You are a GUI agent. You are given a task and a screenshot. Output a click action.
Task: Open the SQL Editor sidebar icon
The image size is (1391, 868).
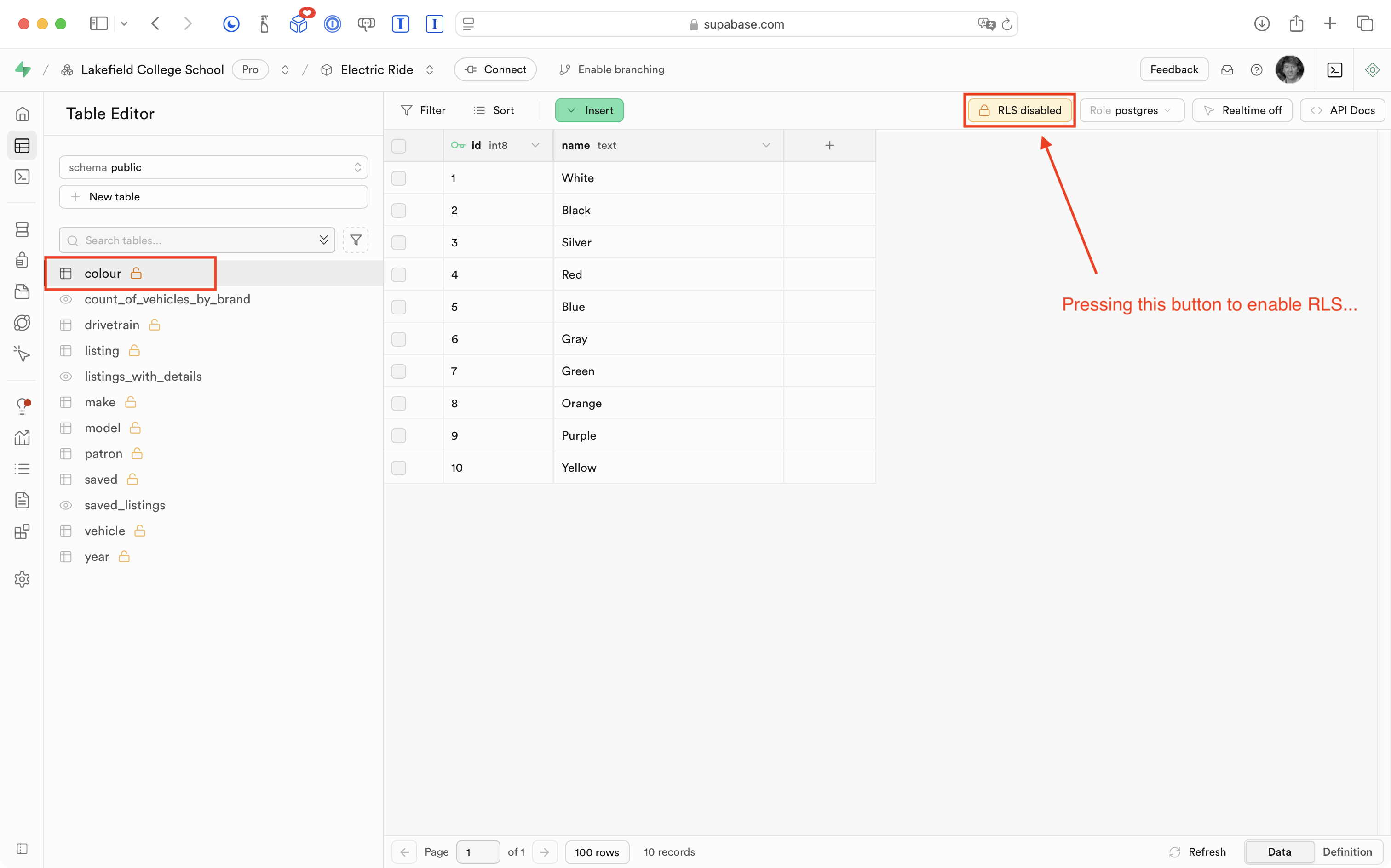(22, 177)
